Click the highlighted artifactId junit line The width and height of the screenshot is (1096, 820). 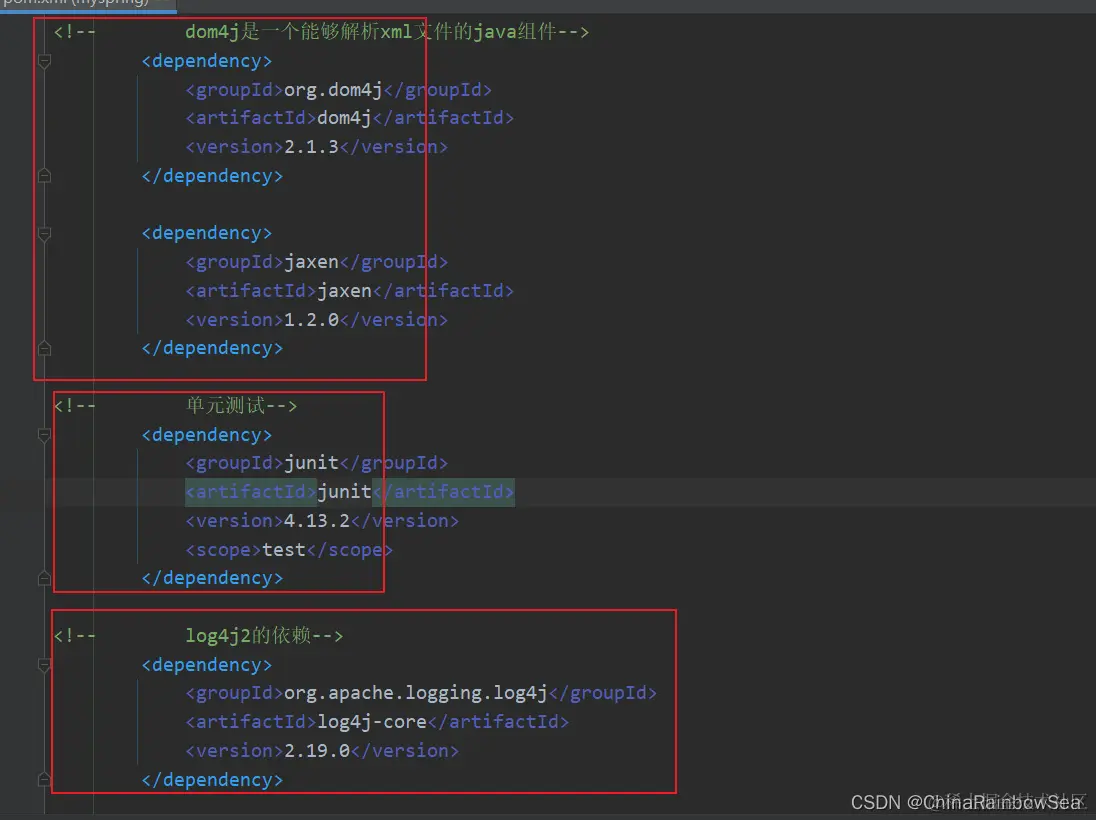click(349, 492)
